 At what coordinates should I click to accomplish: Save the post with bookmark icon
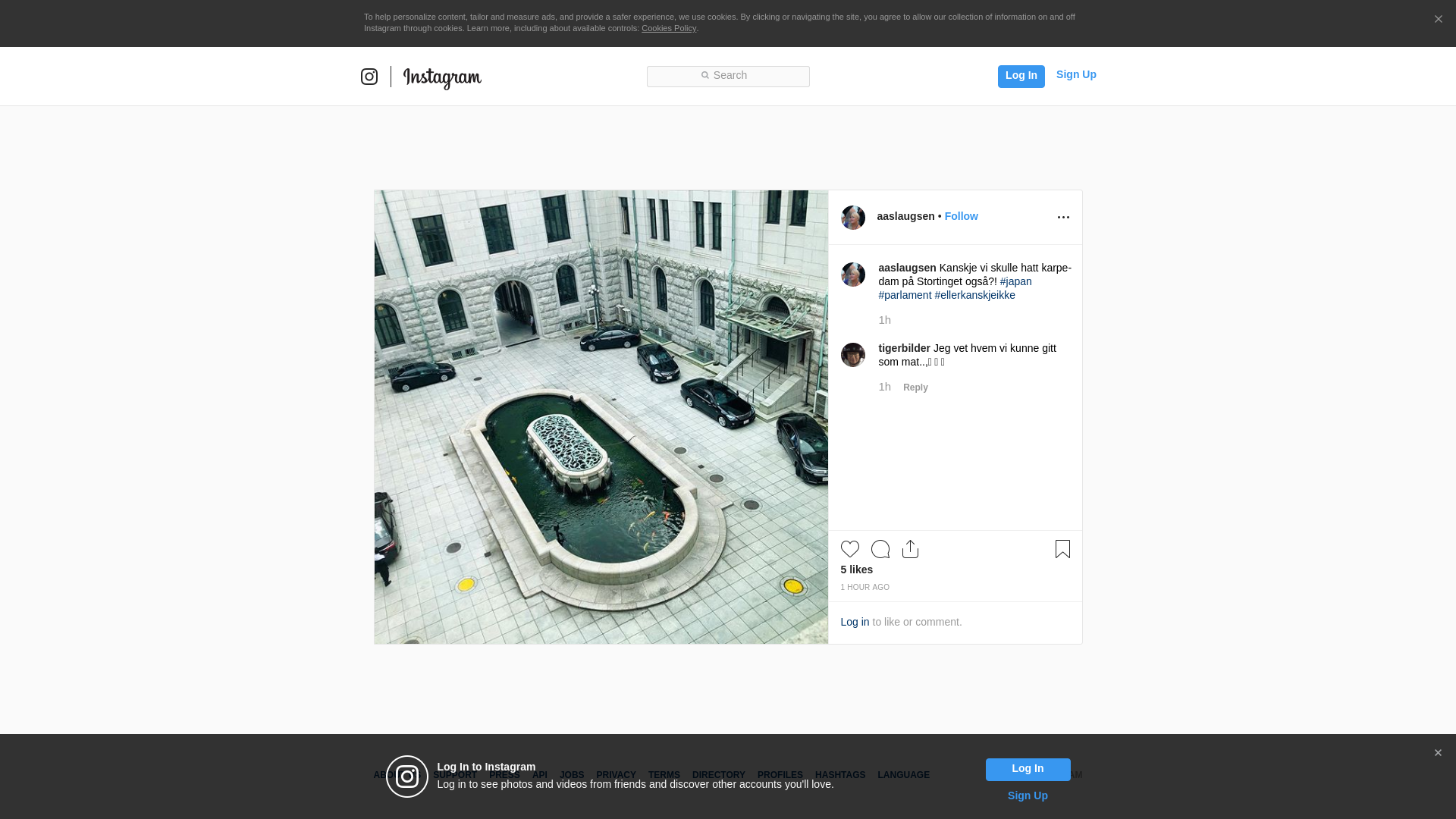pos(1062,549)
